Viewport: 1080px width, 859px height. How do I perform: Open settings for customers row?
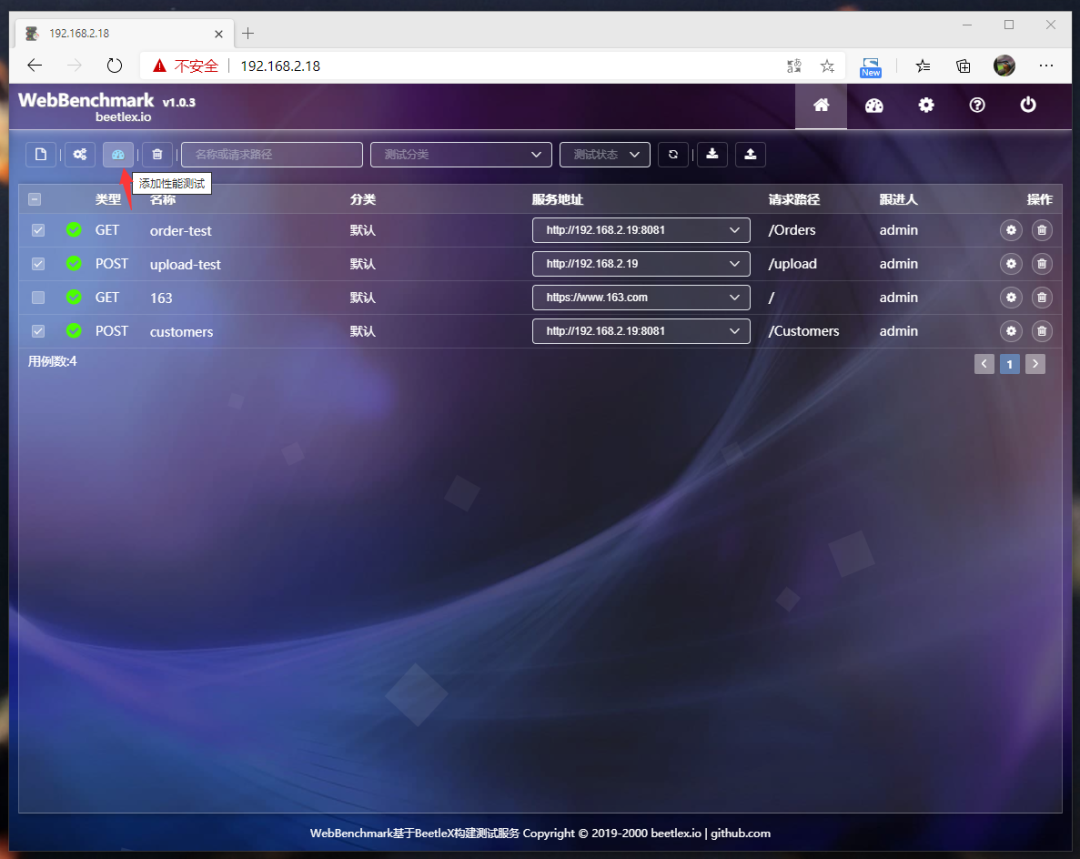pyautogui.click(x=1010, y=331)
